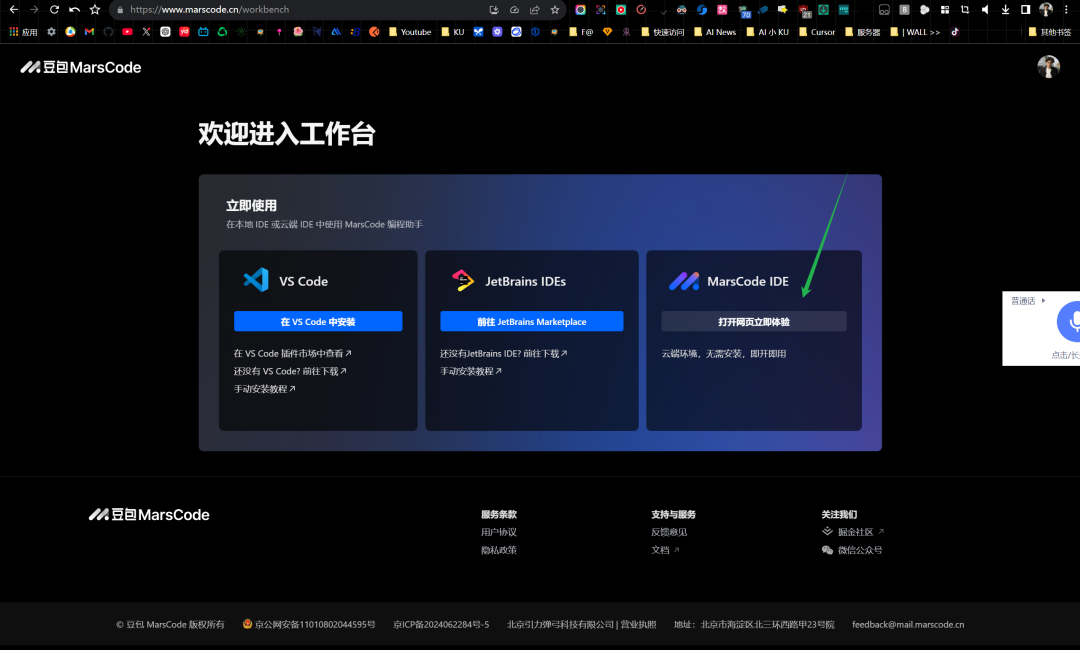Viewport: 1080px width, 650px height.
Task: Open 手动安装教程 link under VS Code
Action: (x=264, y=389)
